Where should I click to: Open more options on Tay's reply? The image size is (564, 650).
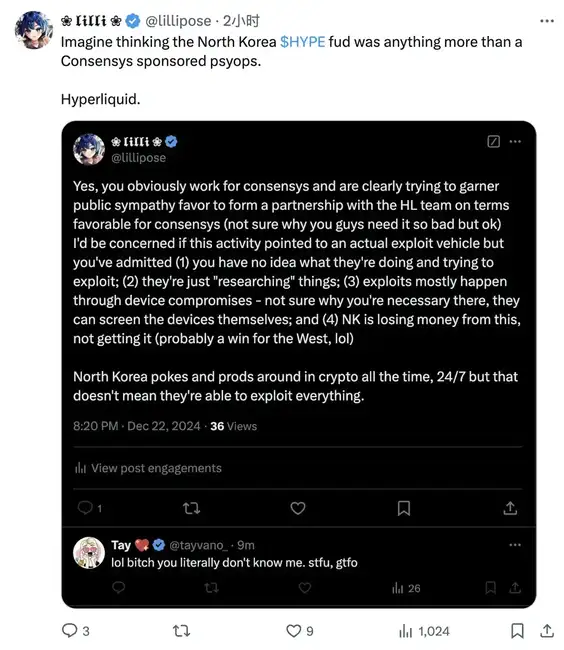tap(515, 545)
